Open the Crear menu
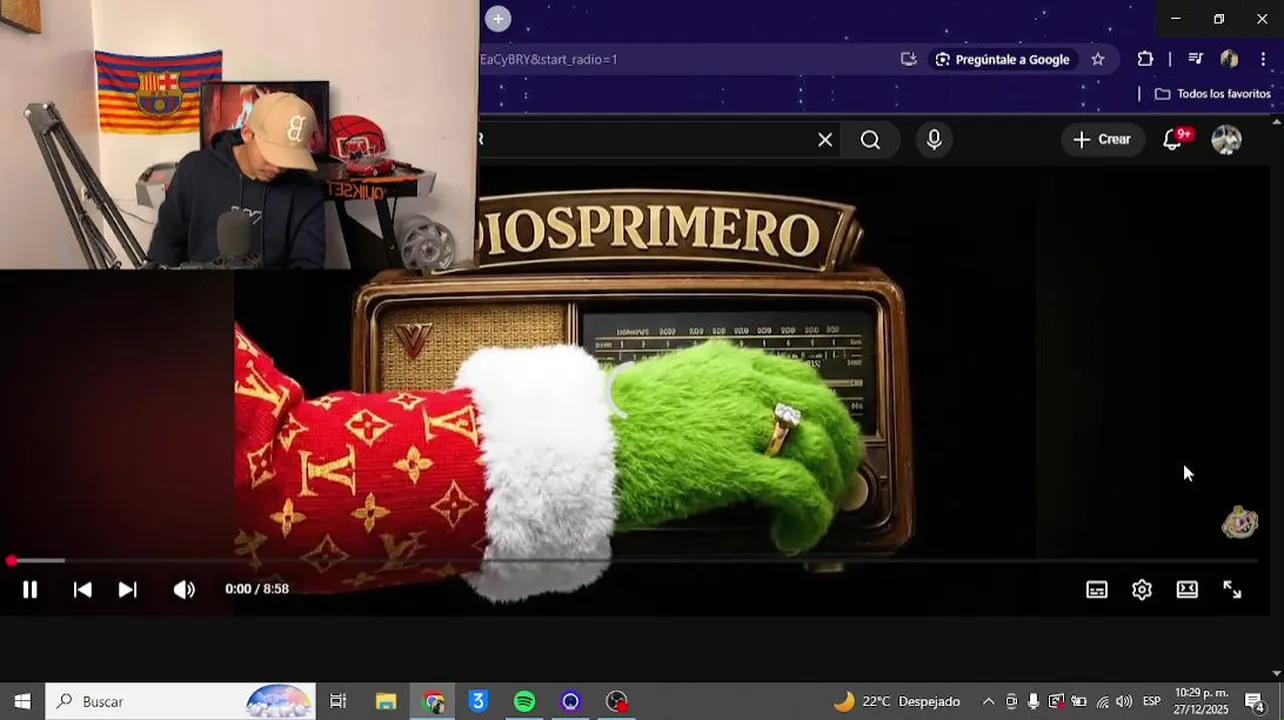 click(1102, 140)
